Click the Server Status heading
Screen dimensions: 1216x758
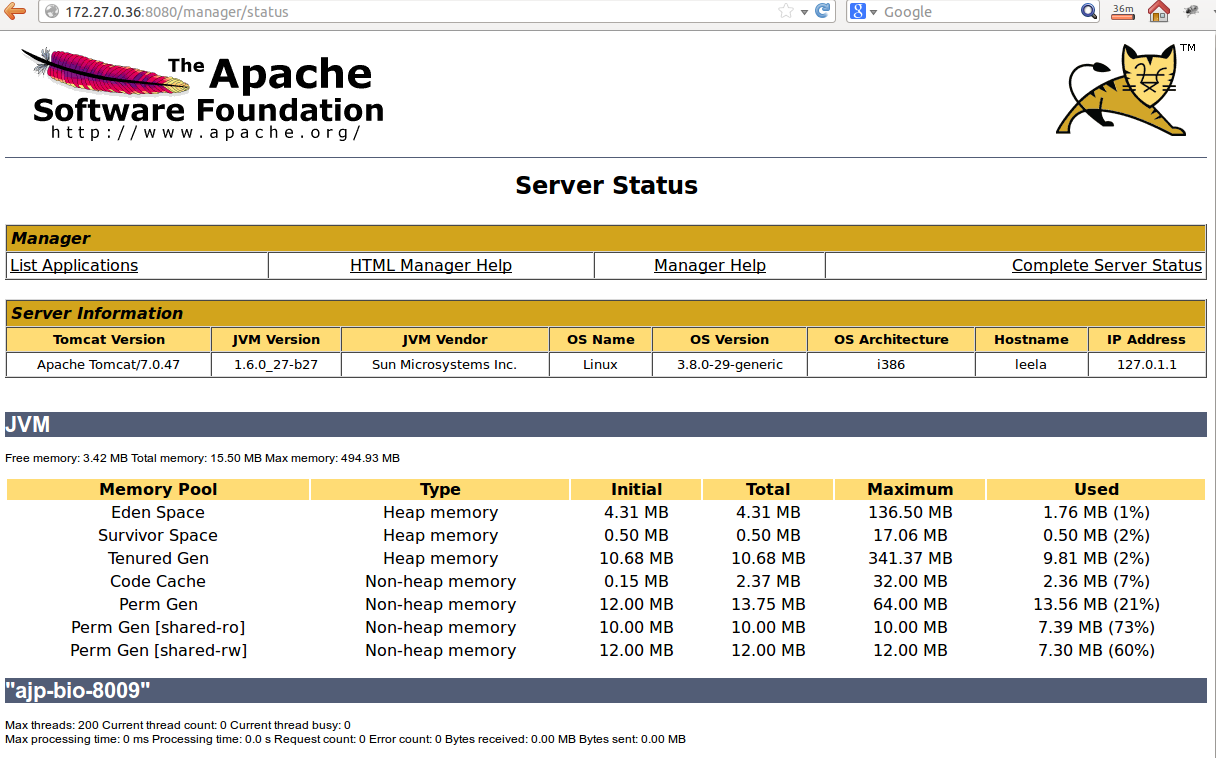pos(606,185)
